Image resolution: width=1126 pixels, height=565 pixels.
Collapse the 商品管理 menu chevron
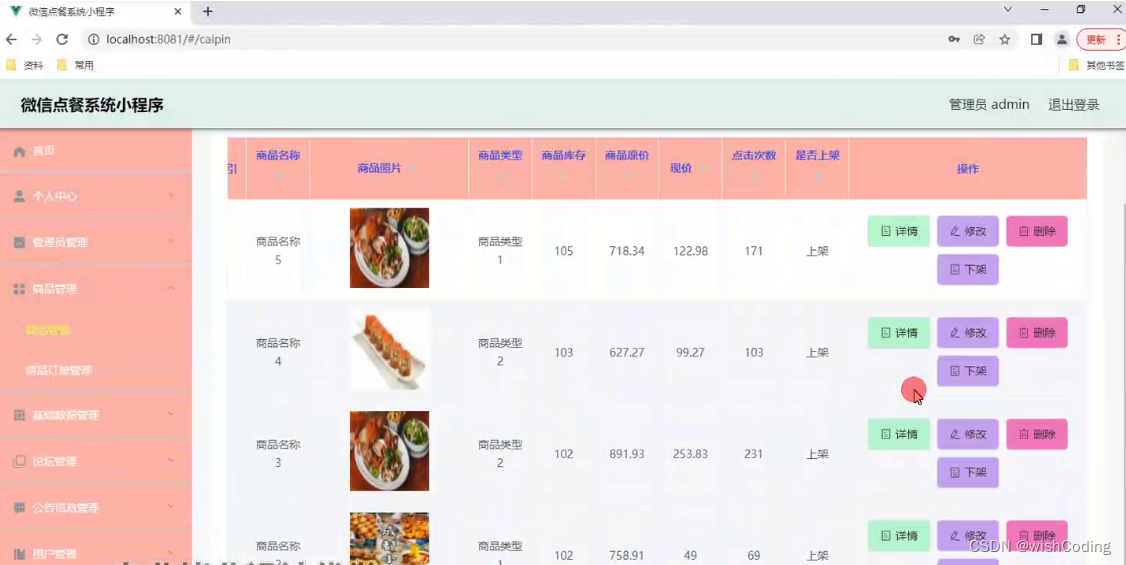click(171, 287)
